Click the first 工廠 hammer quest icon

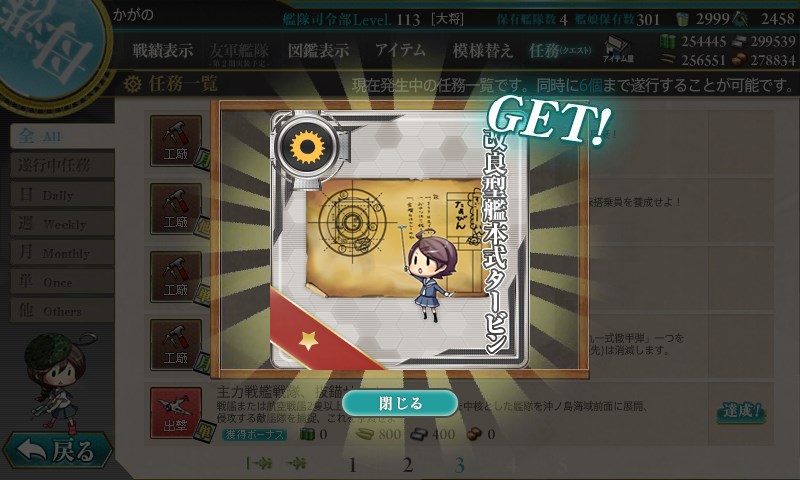176,141
